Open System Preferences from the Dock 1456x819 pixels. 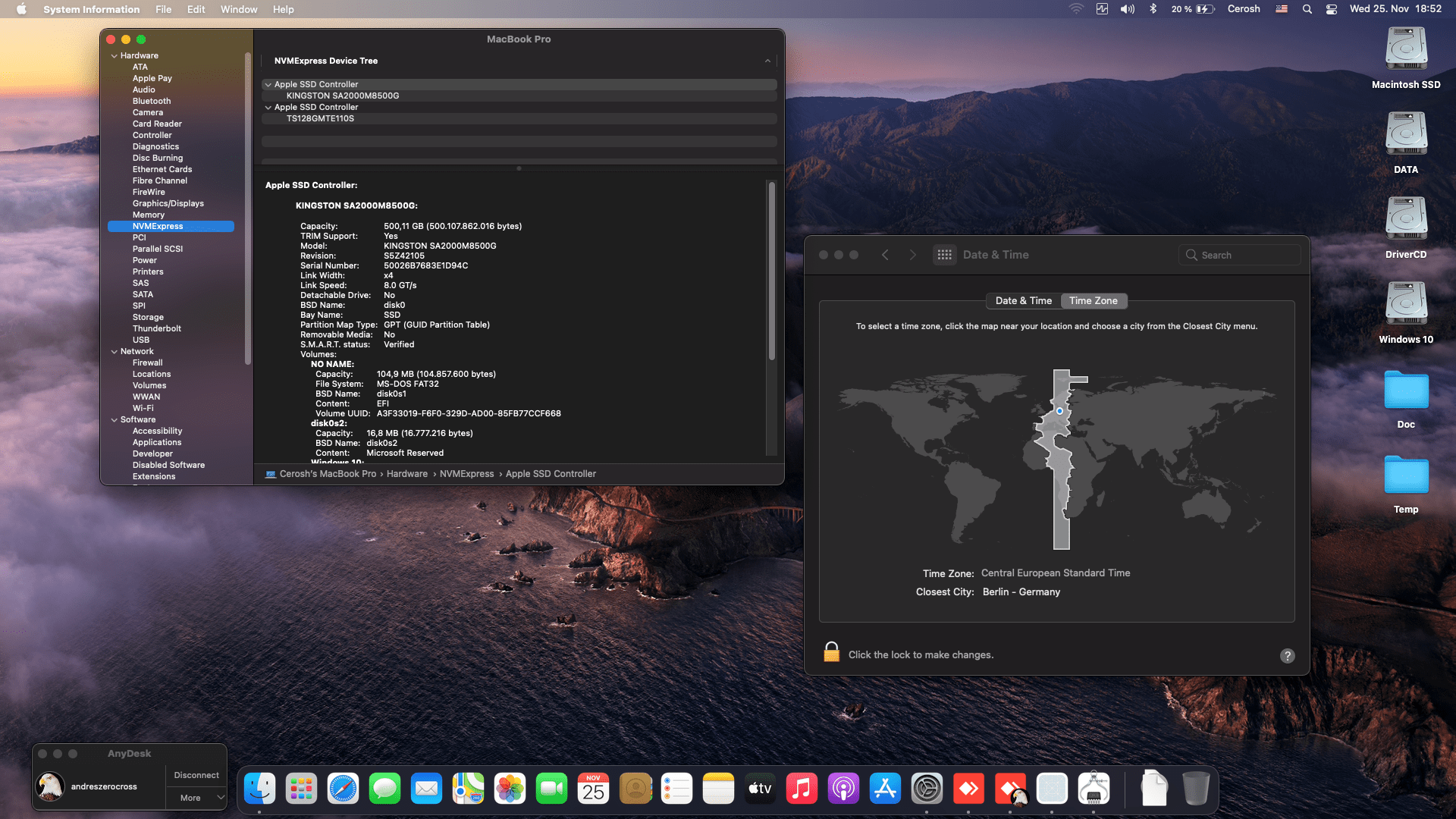click(927, 788)
